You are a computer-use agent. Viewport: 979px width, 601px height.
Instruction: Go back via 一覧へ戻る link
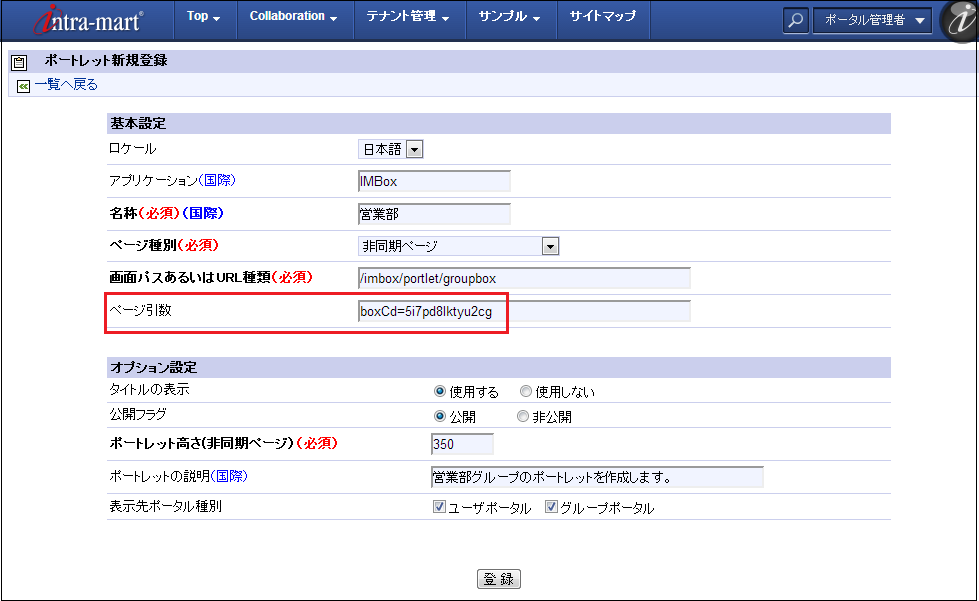coord(66,86)
